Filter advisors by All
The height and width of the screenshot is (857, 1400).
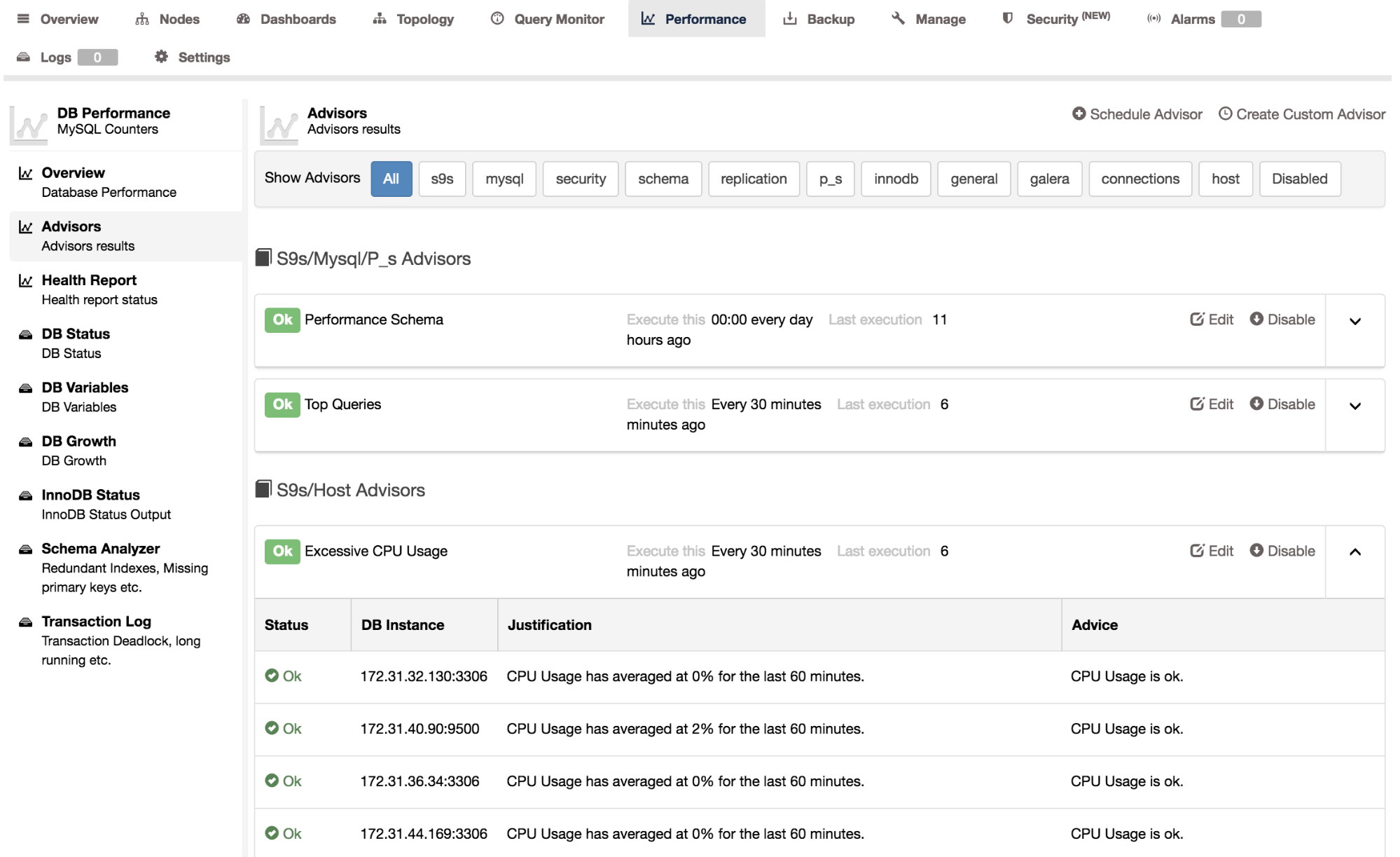tap(391, 179)
